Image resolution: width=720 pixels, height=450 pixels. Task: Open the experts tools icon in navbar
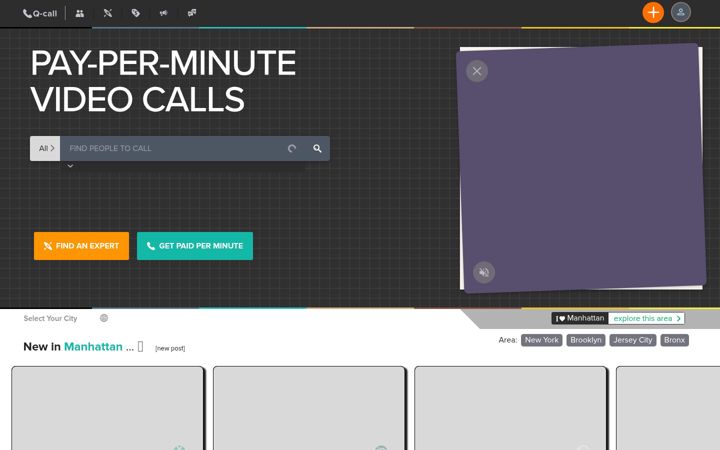pyautogui.click(x=108, y=13)
